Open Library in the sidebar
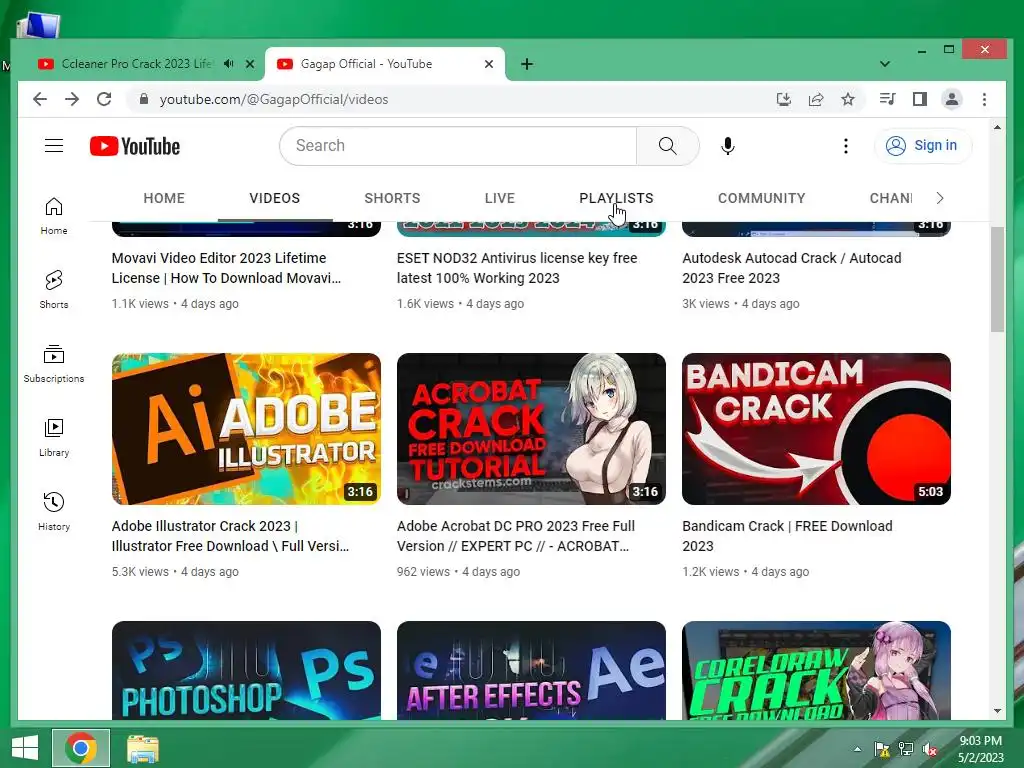1024x768 pixels. [54, 438]
